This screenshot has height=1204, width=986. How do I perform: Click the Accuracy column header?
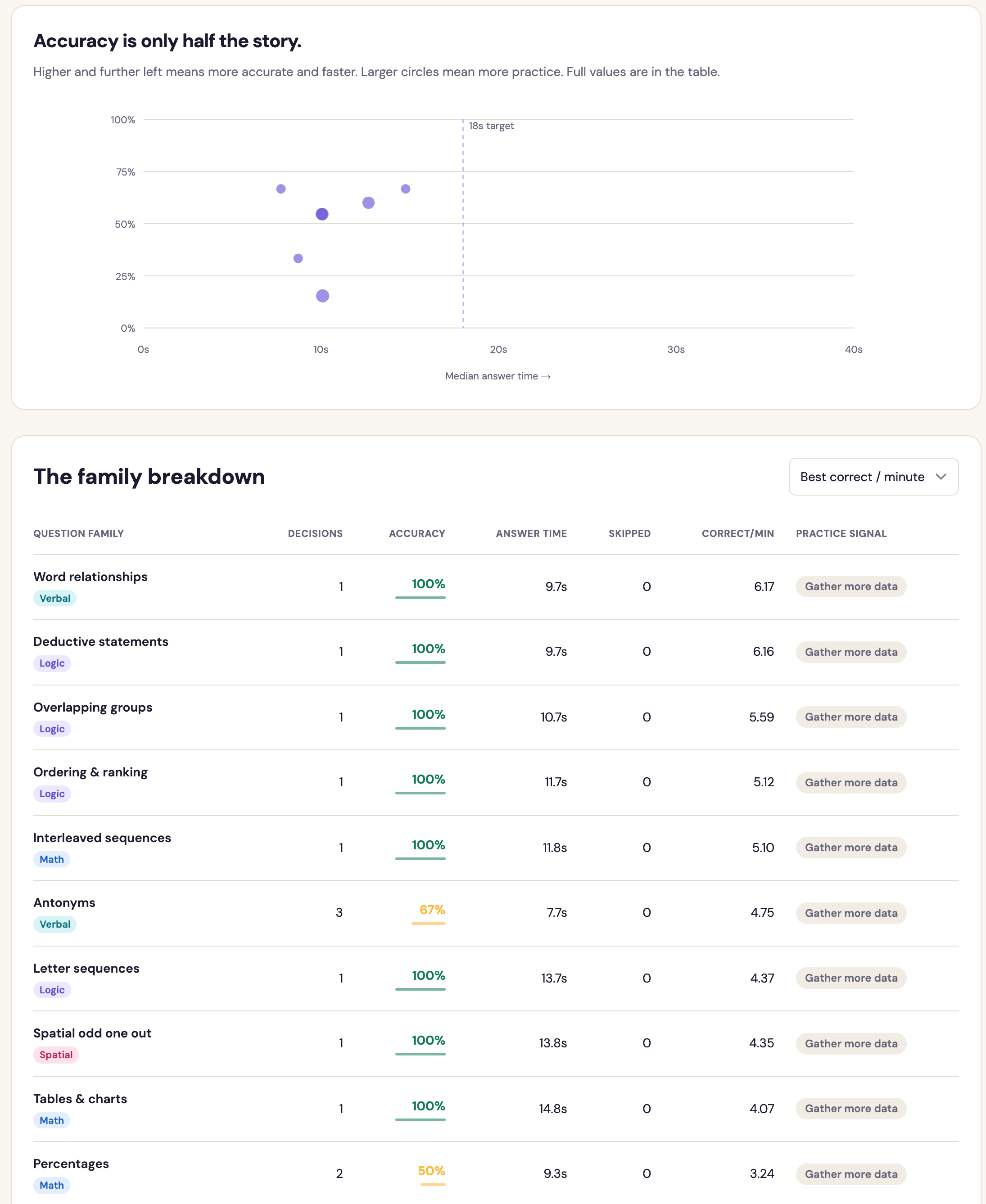pyautogui.click(x=417, y=534)
